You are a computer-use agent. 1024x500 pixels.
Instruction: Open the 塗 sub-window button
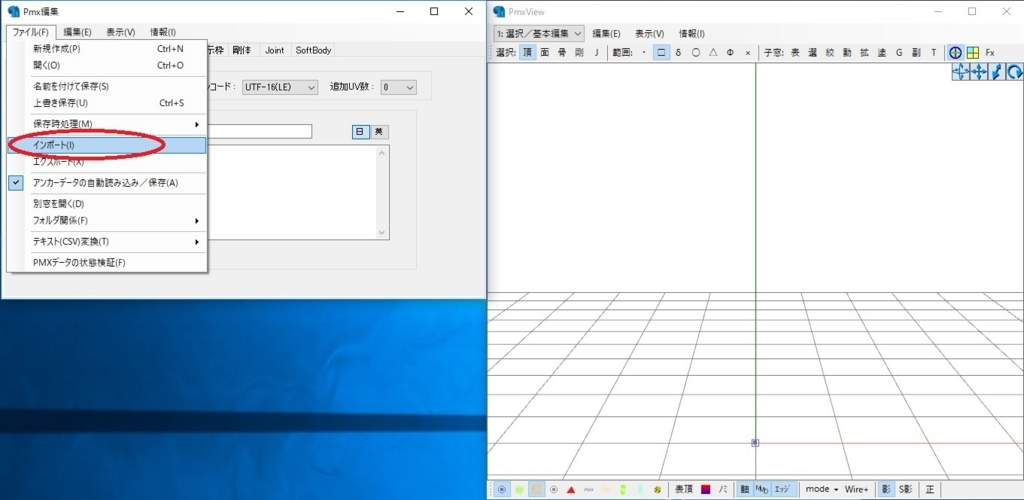pyautogui.click(x=881, y=53)
